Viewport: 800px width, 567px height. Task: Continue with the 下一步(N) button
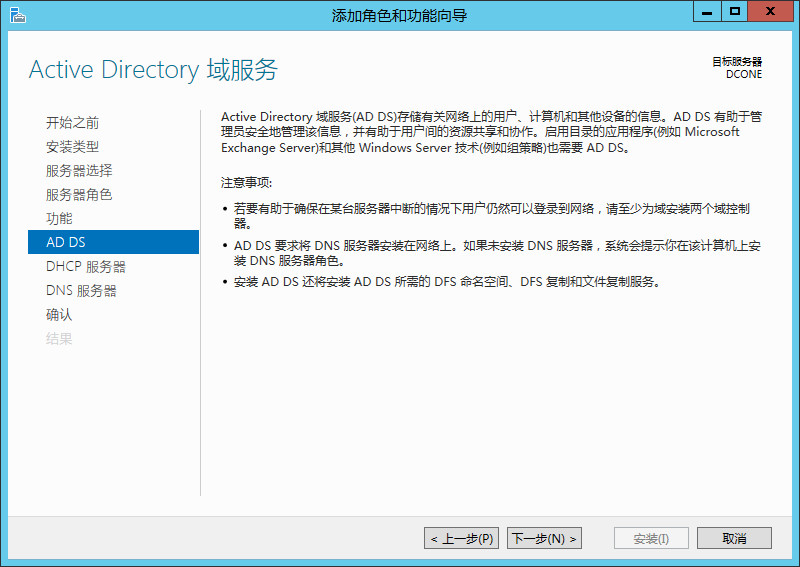tap(544, 538)
